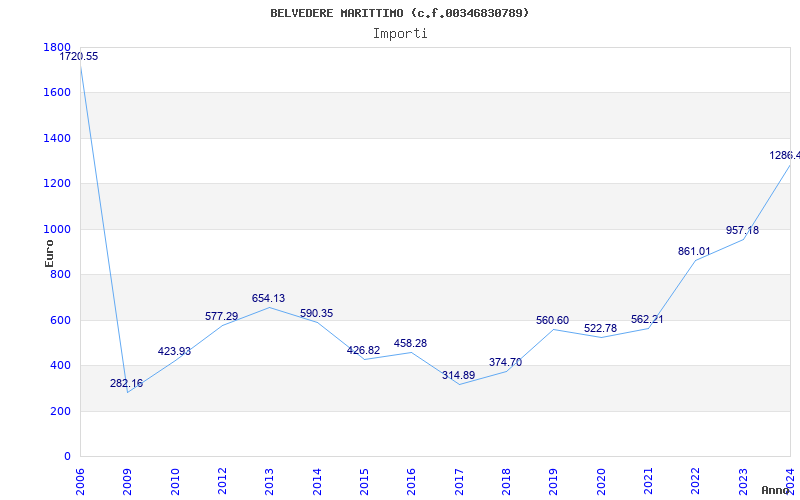Select the 562.21 data label

647,319
